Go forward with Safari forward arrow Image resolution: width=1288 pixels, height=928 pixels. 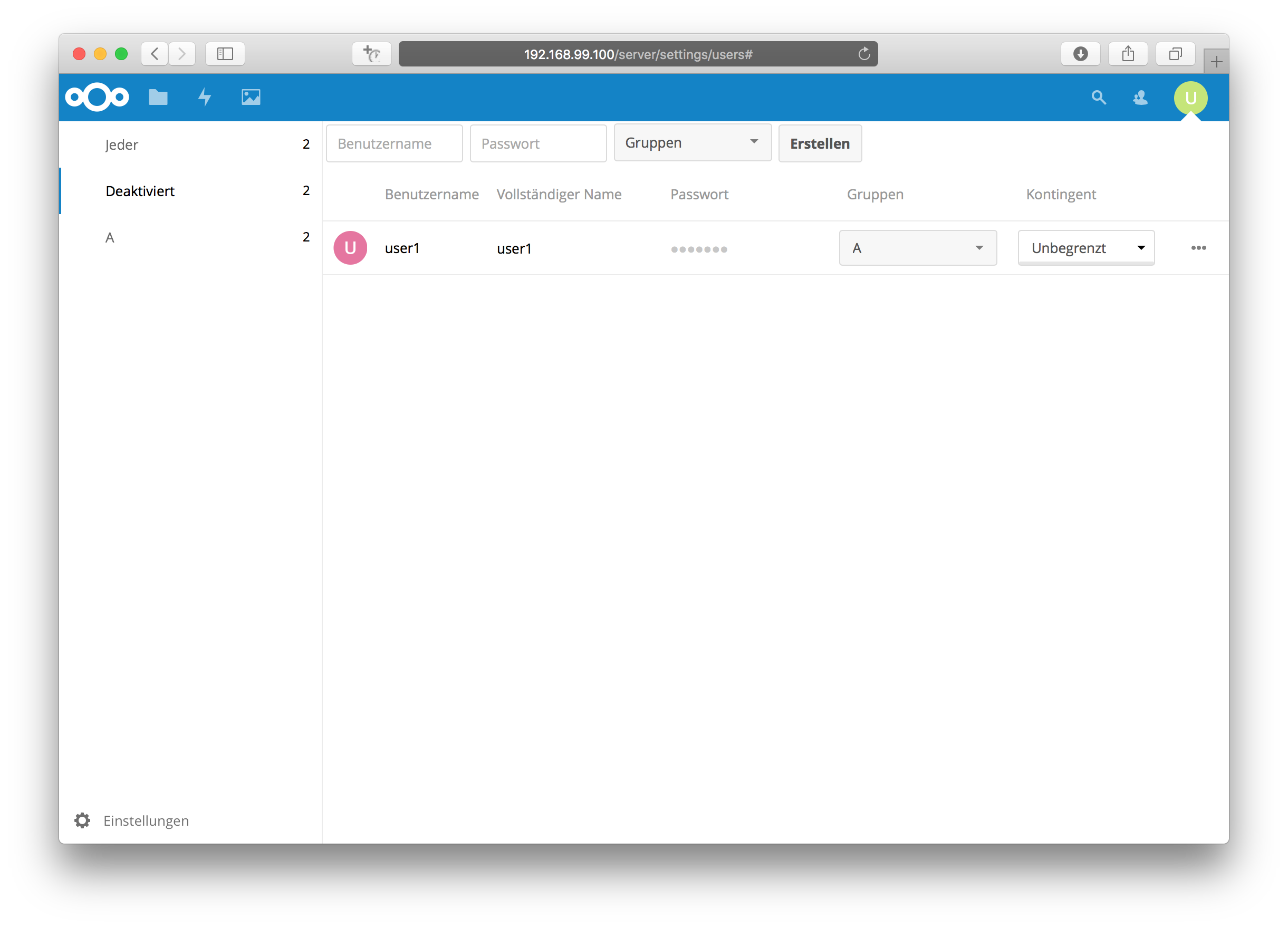(x=182, y=54)
